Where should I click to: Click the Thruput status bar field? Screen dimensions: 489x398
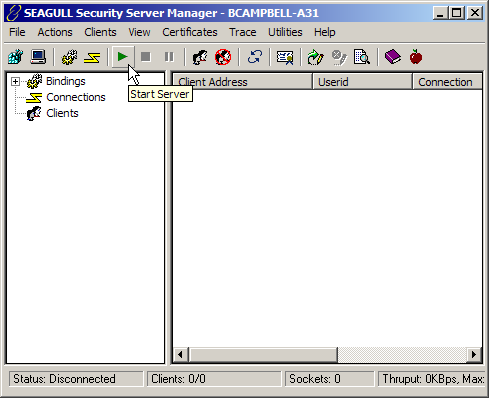point(432,379)
